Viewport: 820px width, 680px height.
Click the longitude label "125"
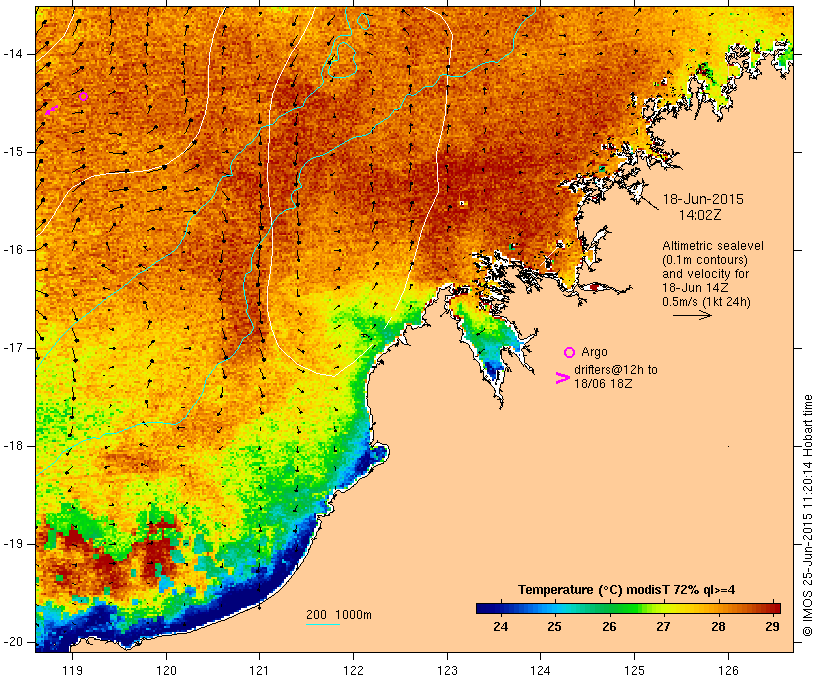pos(634,670)
